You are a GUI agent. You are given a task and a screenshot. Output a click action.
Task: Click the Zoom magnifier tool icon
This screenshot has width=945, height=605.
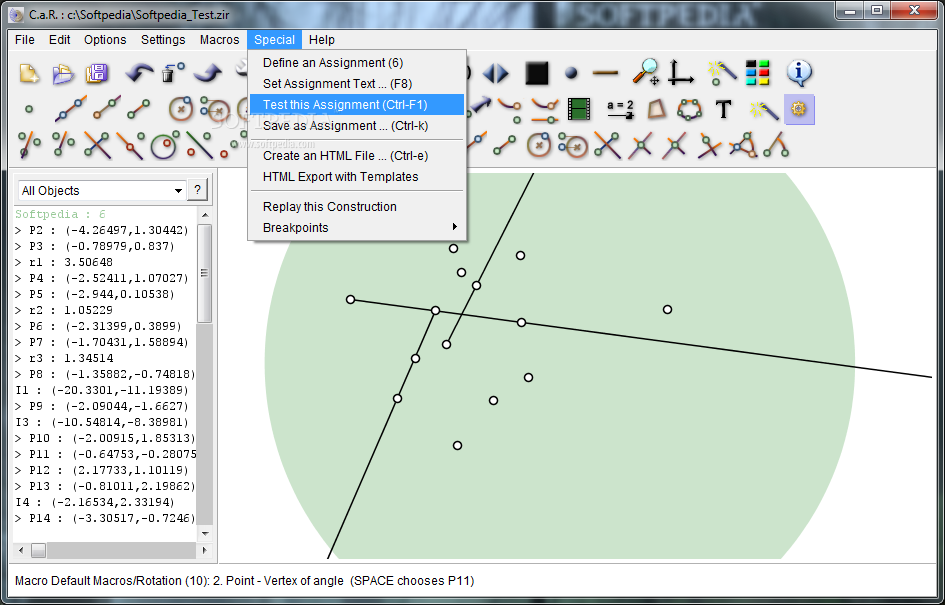[645, 72]
